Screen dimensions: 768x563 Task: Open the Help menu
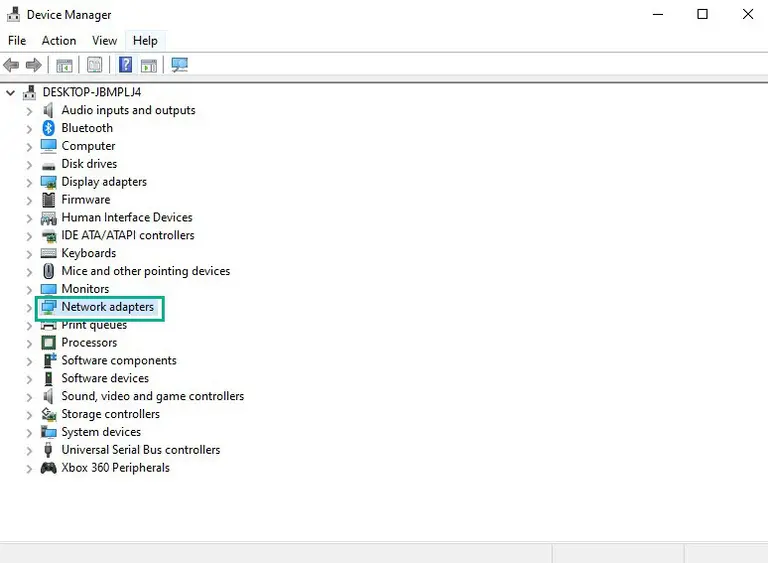(145, 41)
